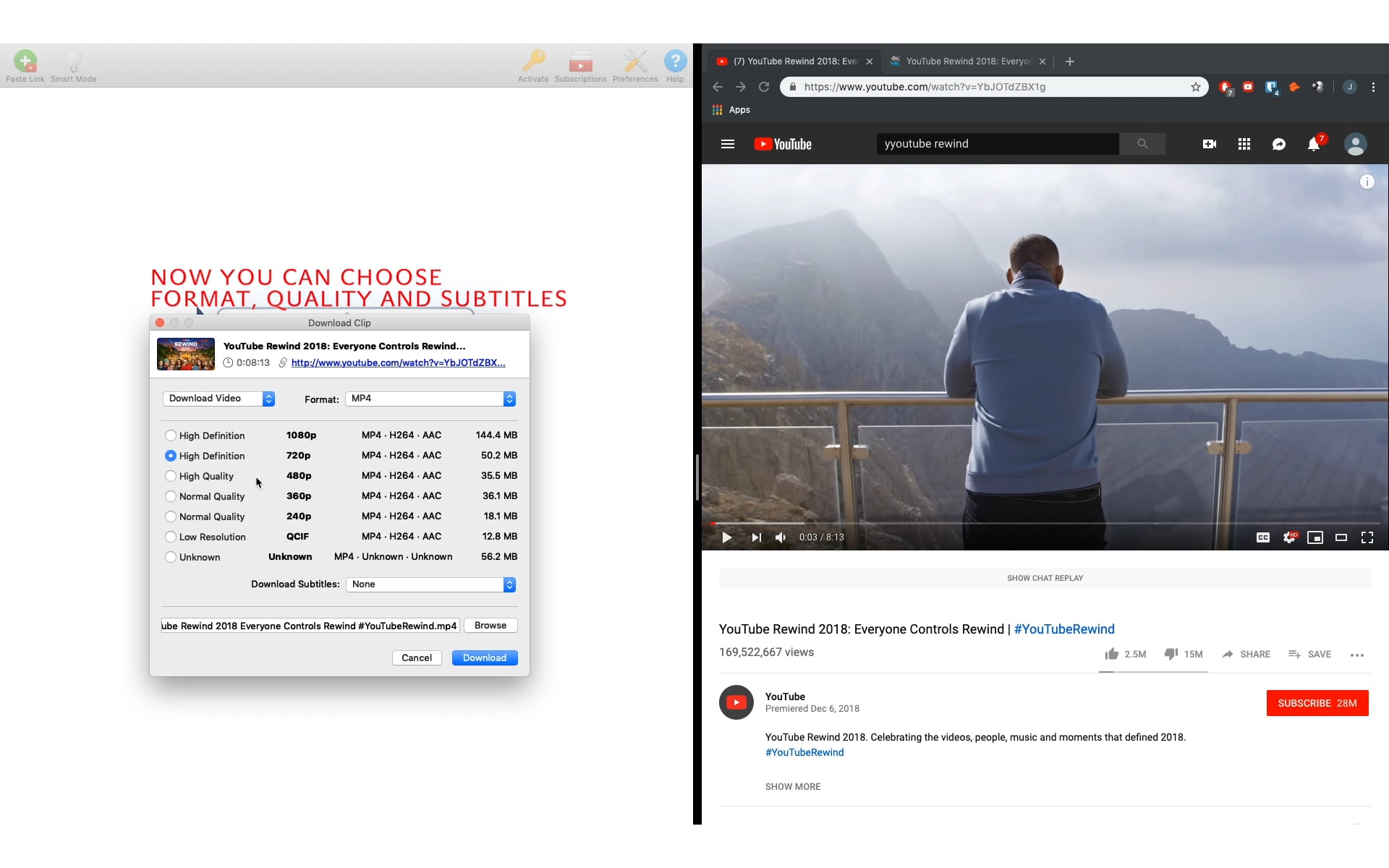Click the Browse button for save path

[x=490, y=625]
